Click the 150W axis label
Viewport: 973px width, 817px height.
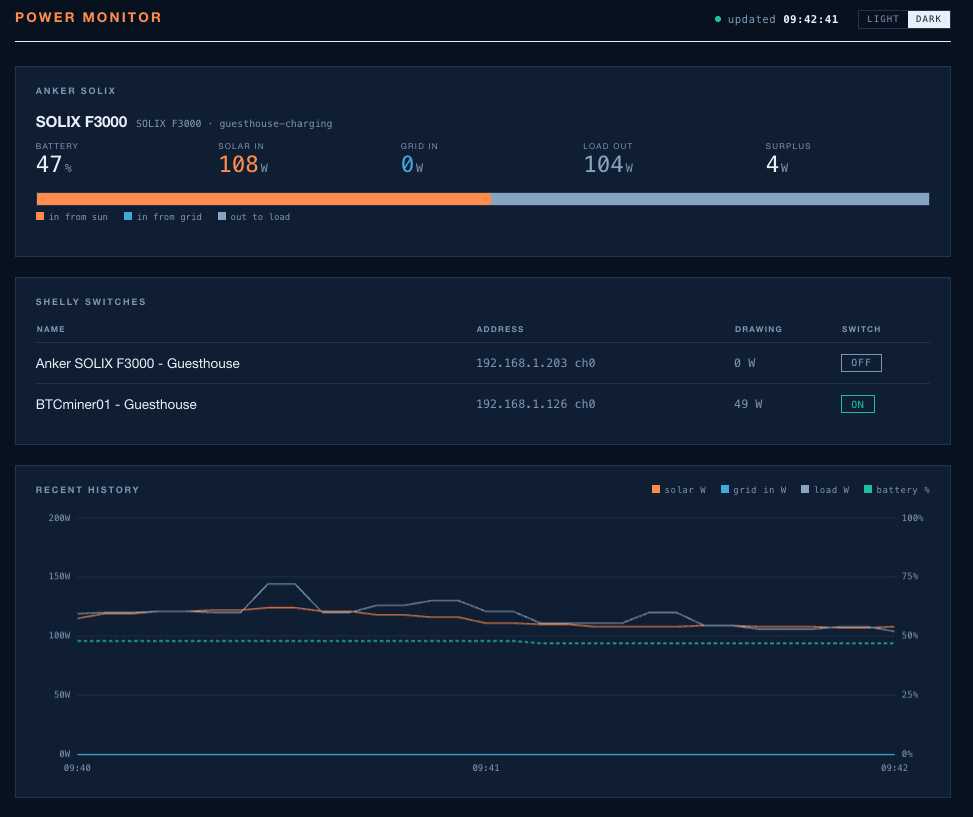60,576
